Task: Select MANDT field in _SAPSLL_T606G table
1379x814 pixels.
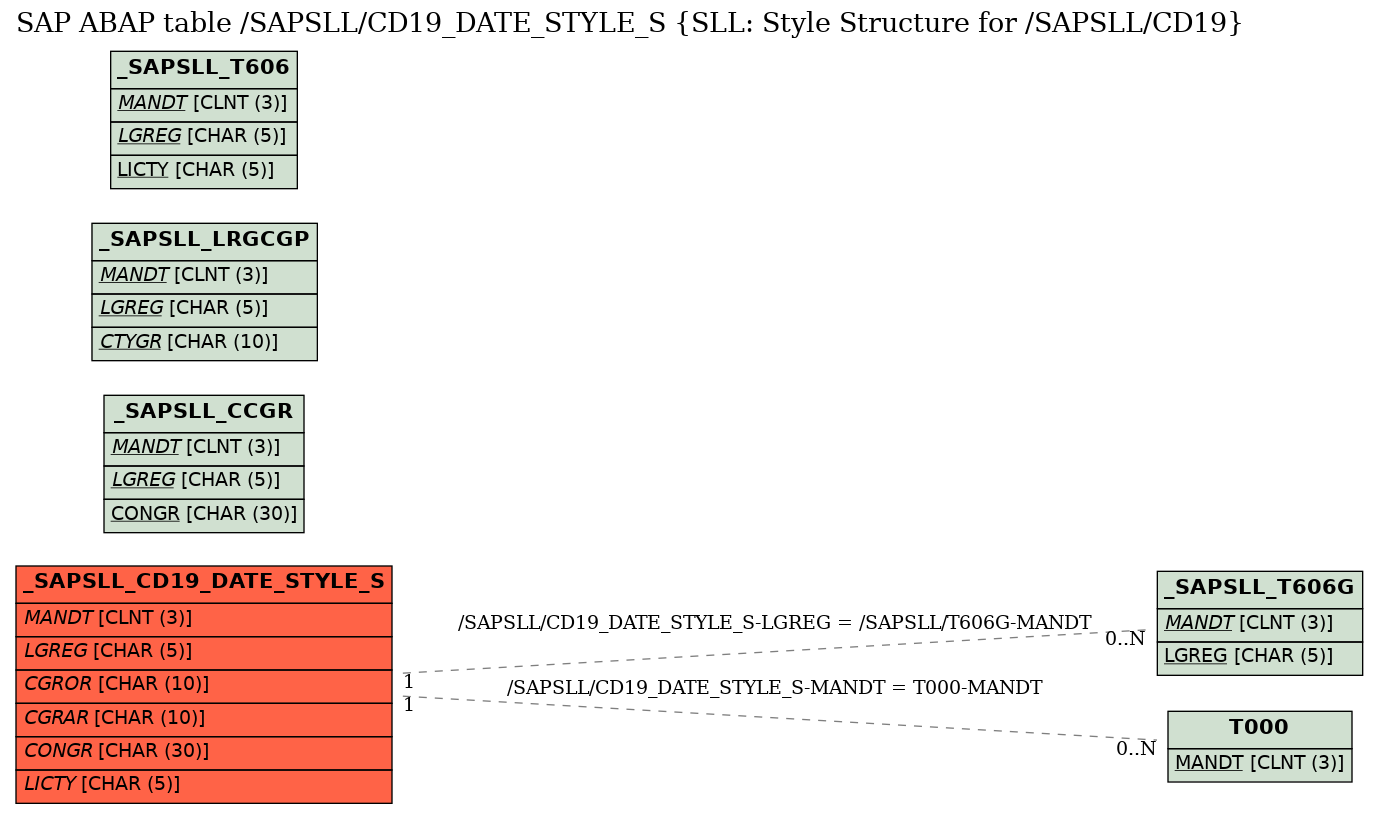Action: [x=1259, y=625]
